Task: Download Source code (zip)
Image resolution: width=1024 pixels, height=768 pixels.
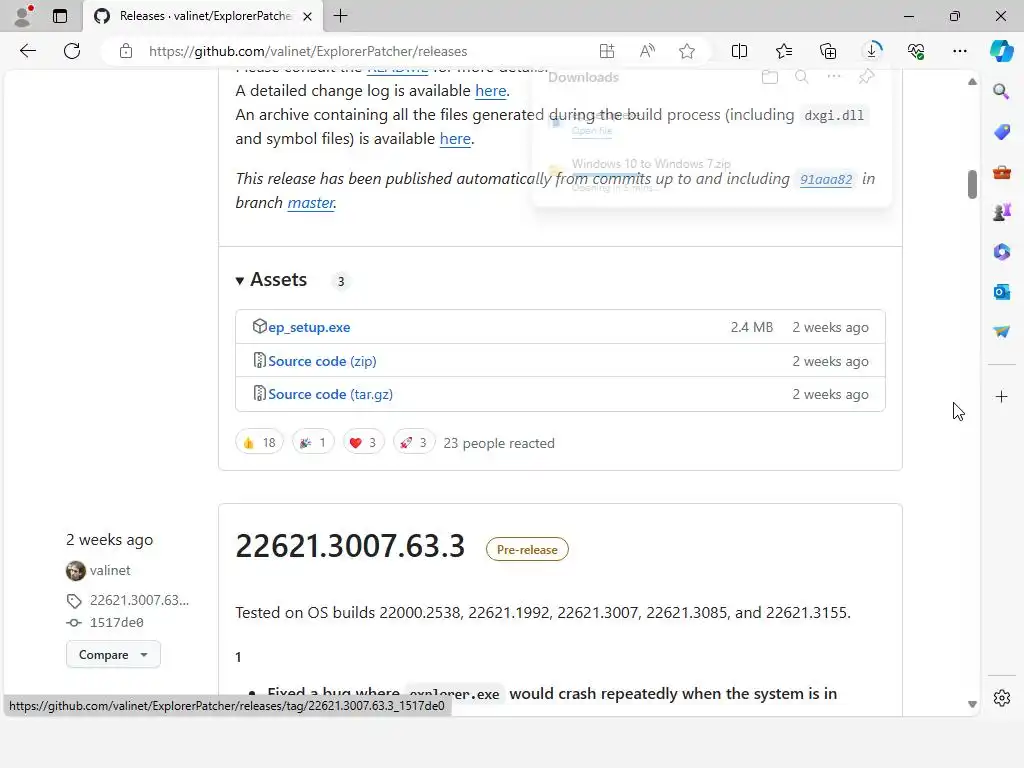Action: point(322,361)
